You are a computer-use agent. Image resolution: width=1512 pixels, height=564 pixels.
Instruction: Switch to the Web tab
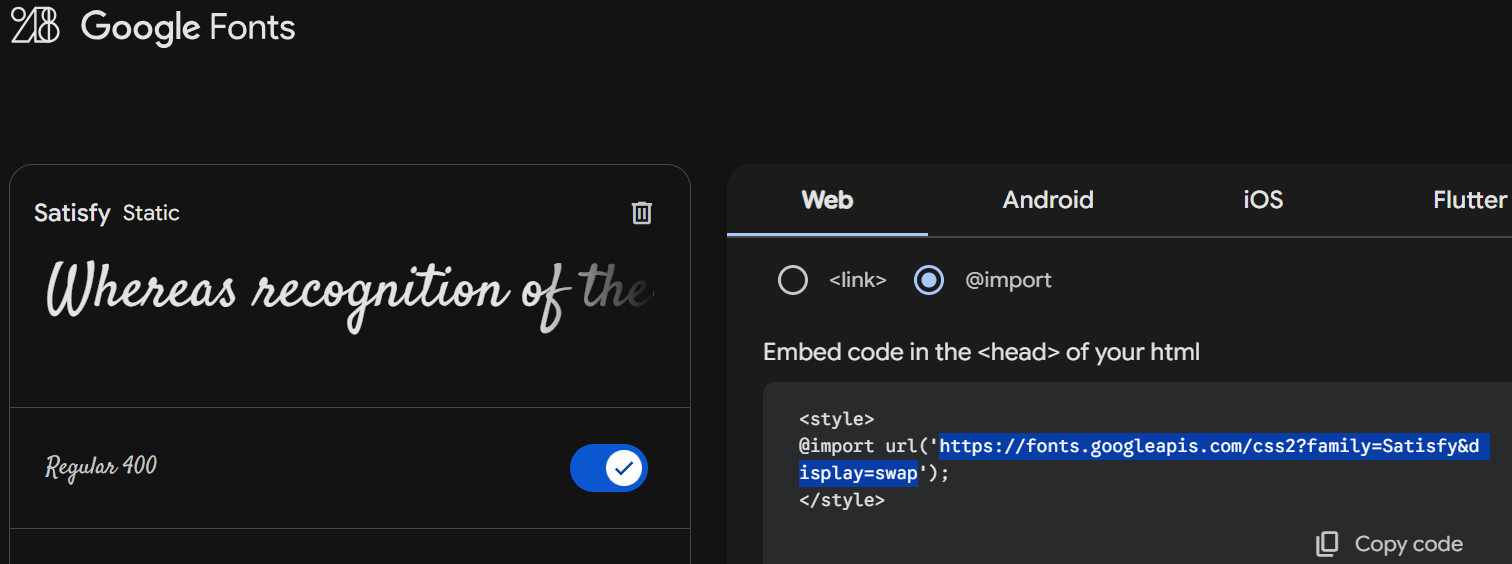click(827, 200)
